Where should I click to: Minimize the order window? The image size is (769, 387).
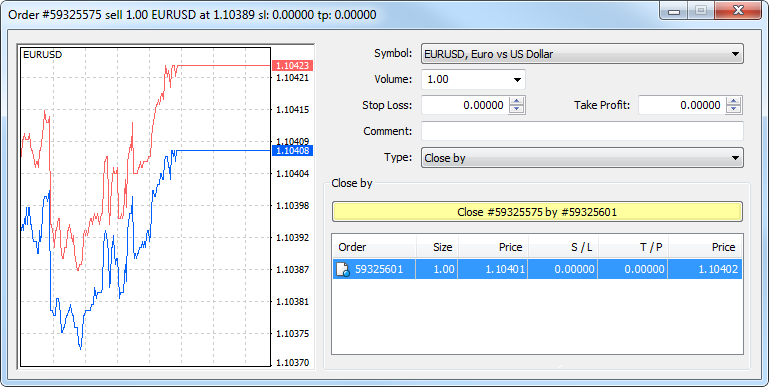coord(674,11)
